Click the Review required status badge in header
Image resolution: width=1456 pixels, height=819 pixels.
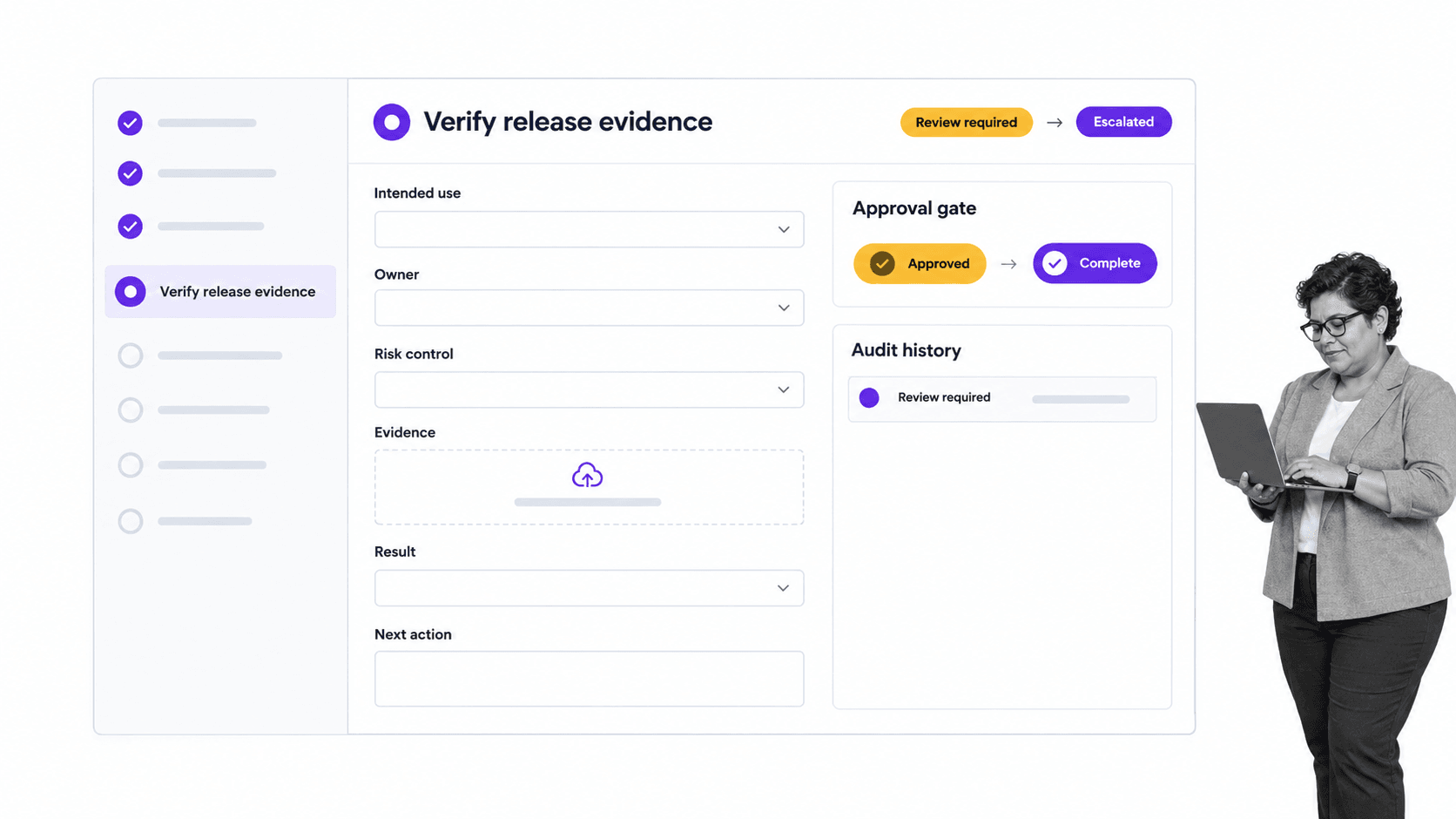[x=967, y=122]
